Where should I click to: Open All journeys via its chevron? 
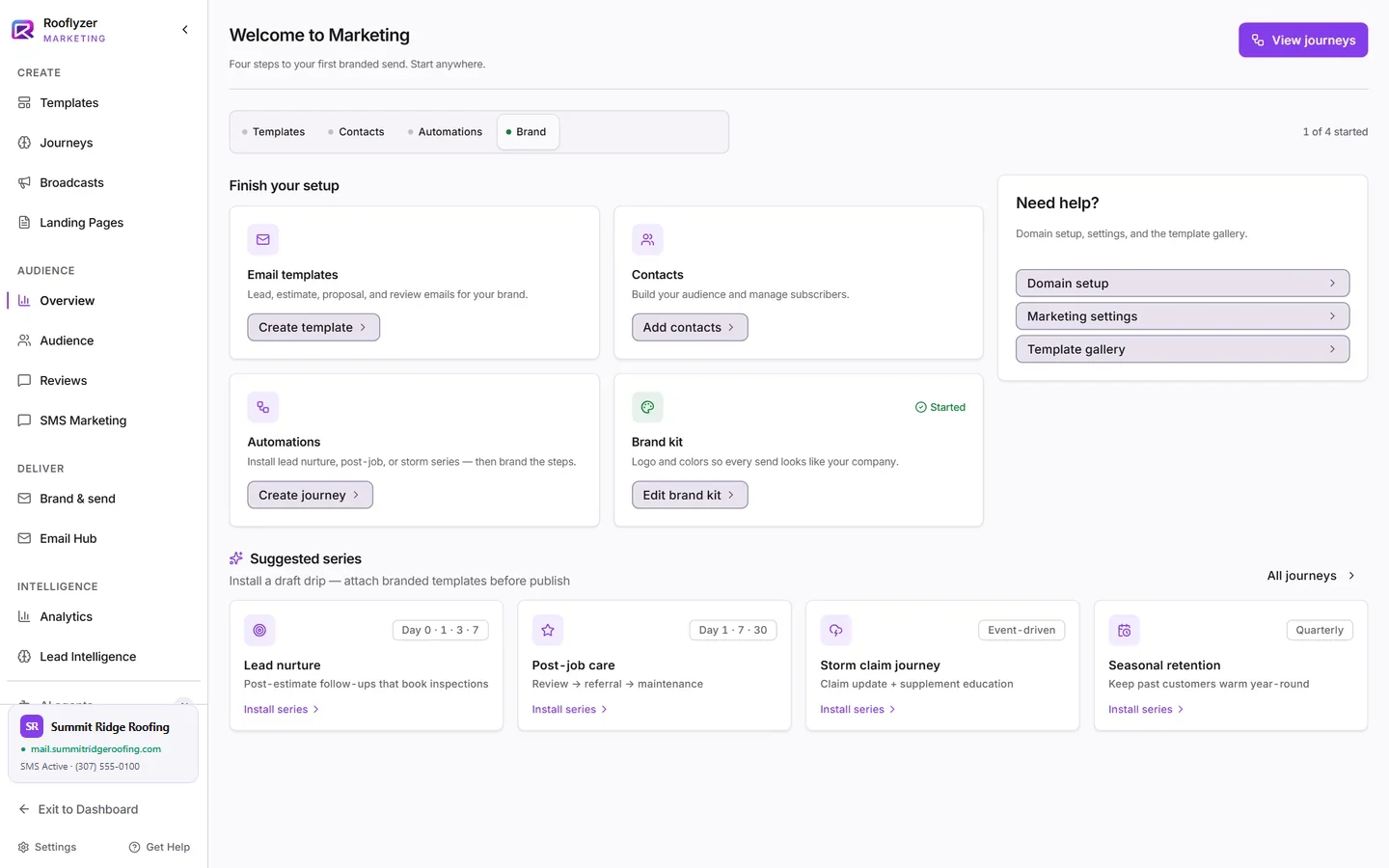1351,576
